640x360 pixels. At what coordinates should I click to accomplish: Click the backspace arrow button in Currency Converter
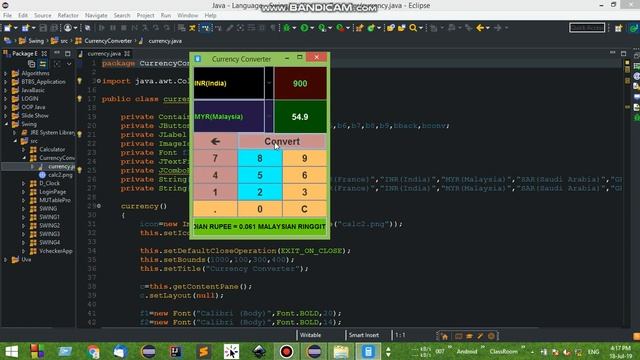tap(215, 141)
